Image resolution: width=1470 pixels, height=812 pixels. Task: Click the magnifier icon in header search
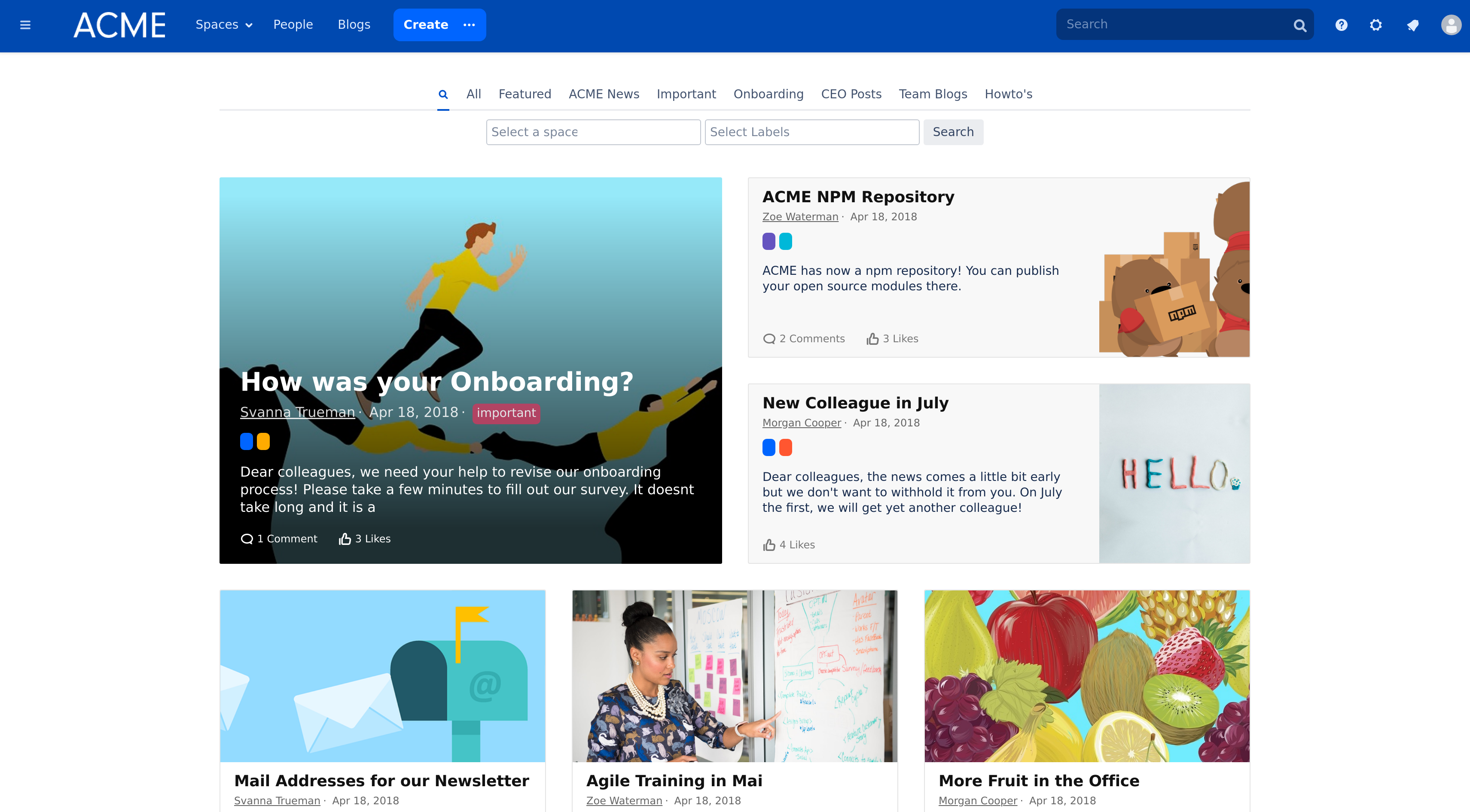pyautogui.click(x=1300, y=25)
